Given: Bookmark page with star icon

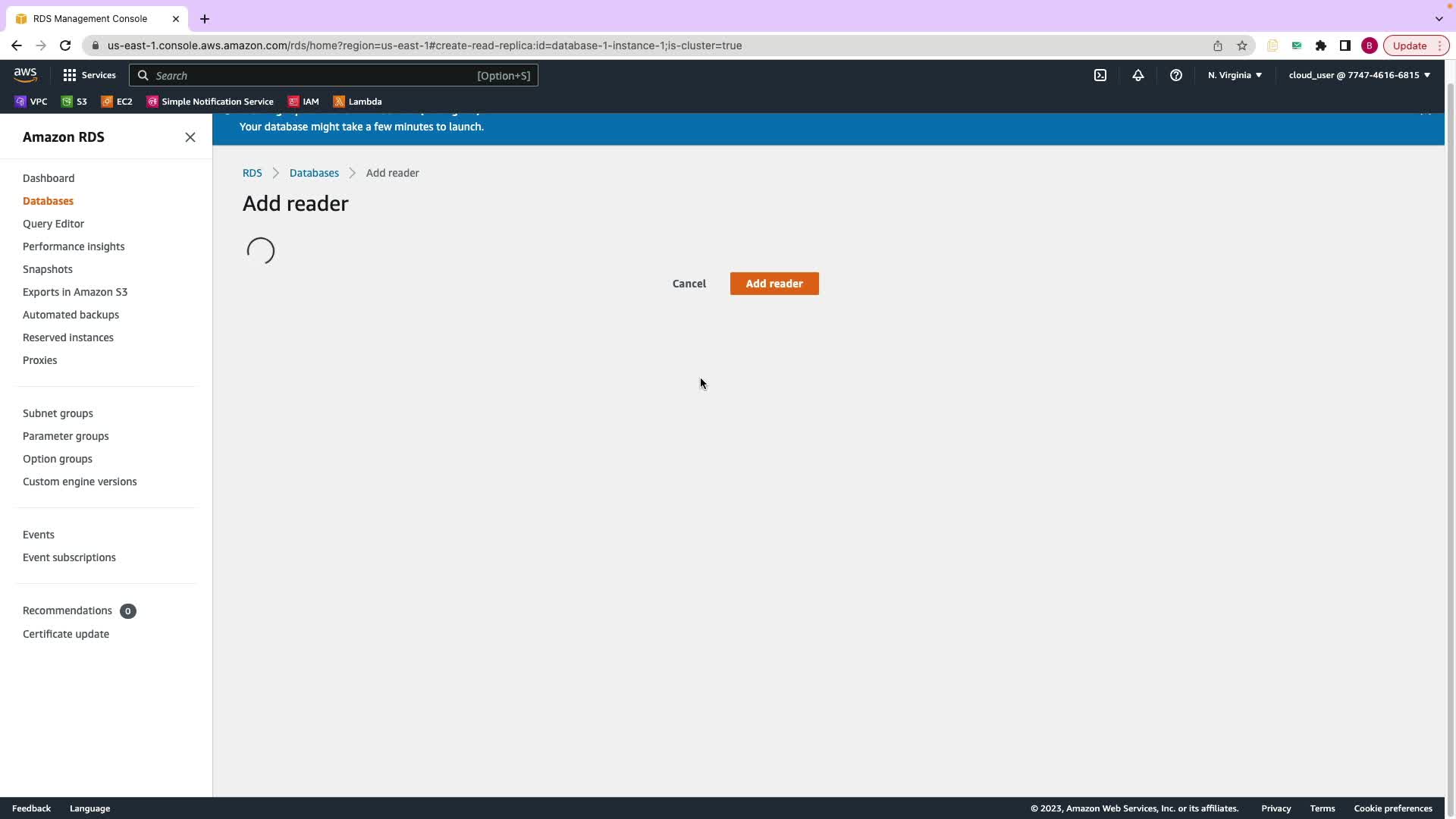Looking at the screenshot, I should click(x=1242, y=45).
